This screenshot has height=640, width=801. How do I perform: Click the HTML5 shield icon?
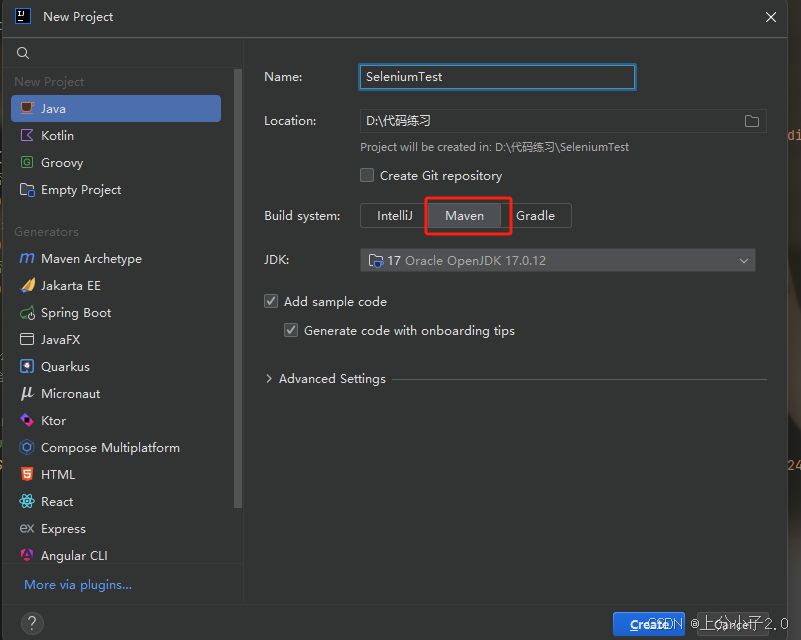(27, 474)
